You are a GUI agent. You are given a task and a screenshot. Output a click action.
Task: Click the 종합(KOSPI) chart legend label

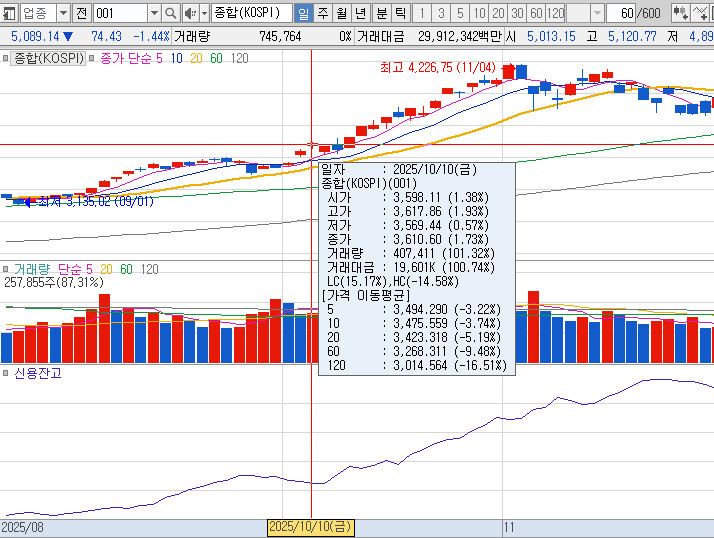tap(49, 59)
